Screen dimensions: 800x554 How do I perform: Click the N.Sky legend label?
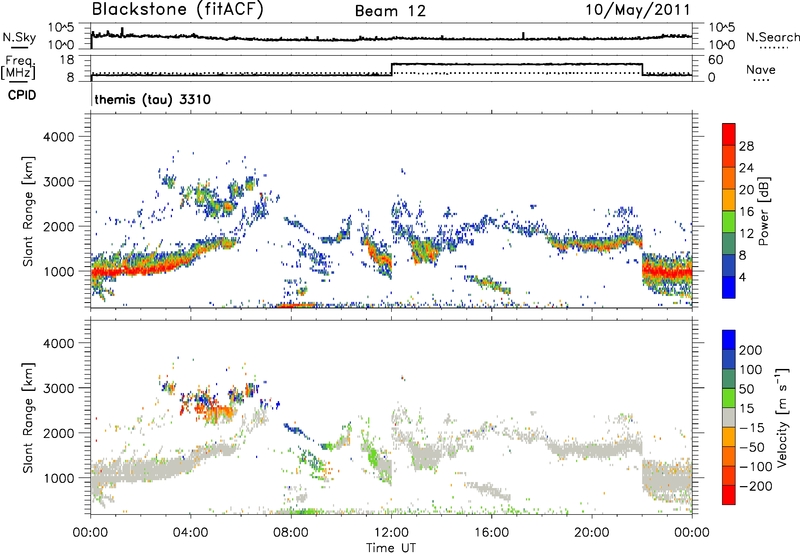coord(19,37)
